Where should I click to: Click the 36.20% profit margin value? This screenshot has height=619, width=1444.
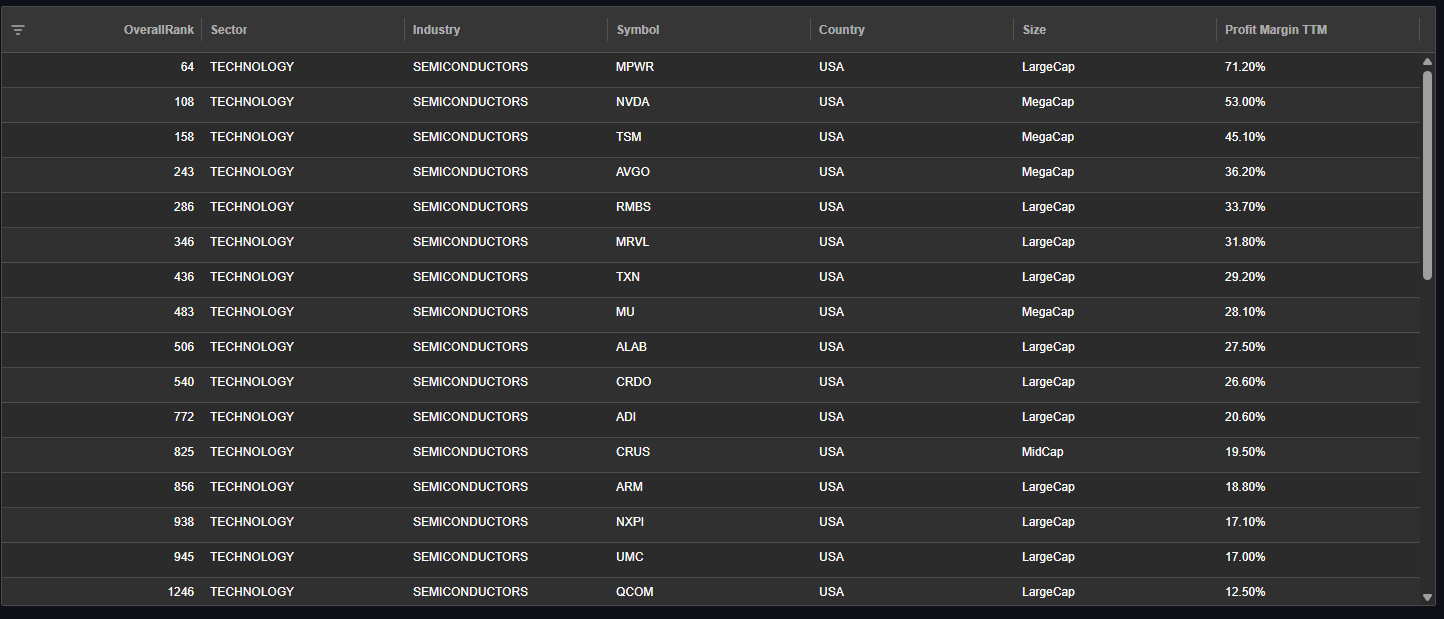1245,172
